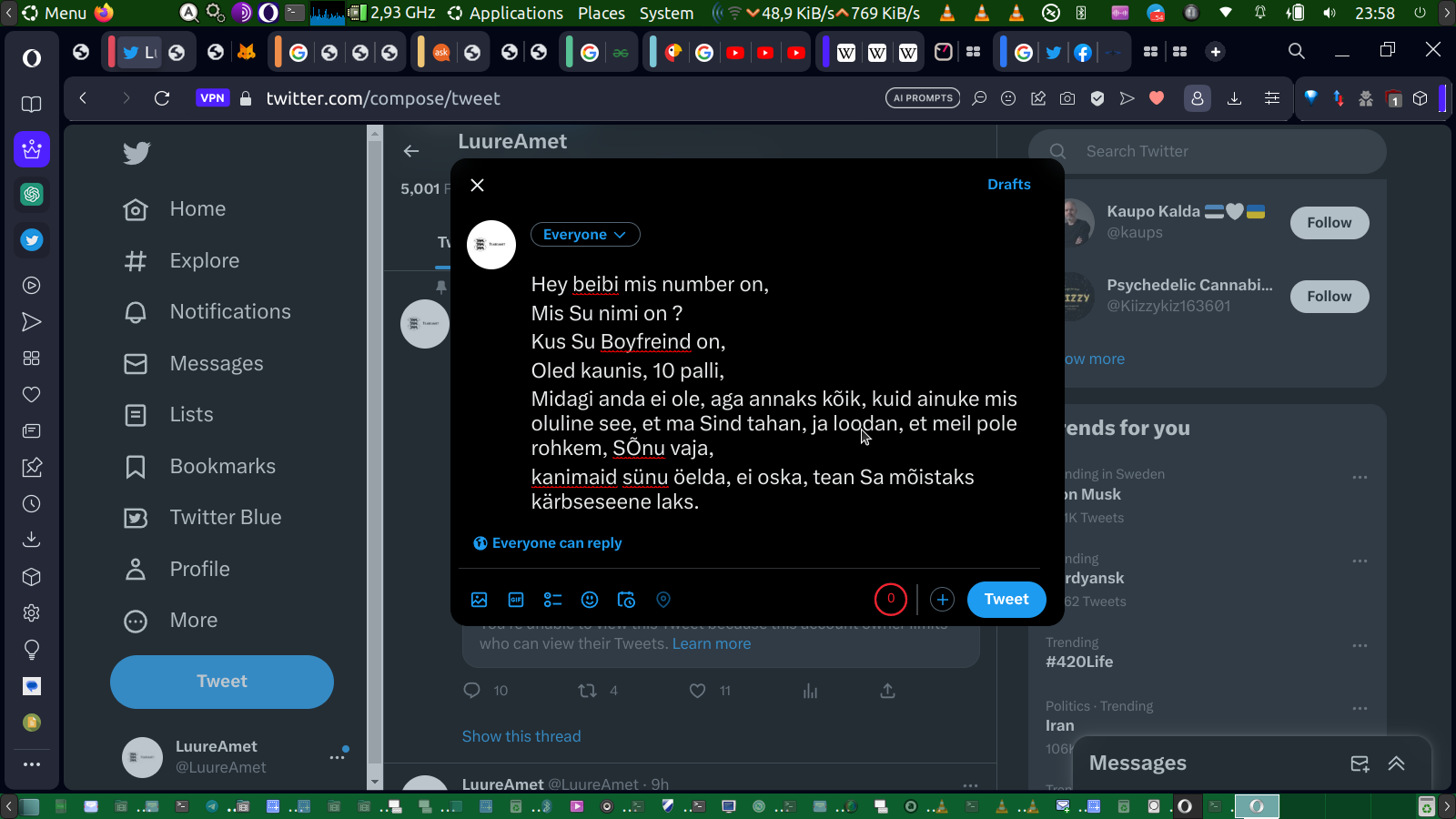1456x819 pixels.
Task: Open Twitter panel in Opera sidebar
Action: click(32, 240)
